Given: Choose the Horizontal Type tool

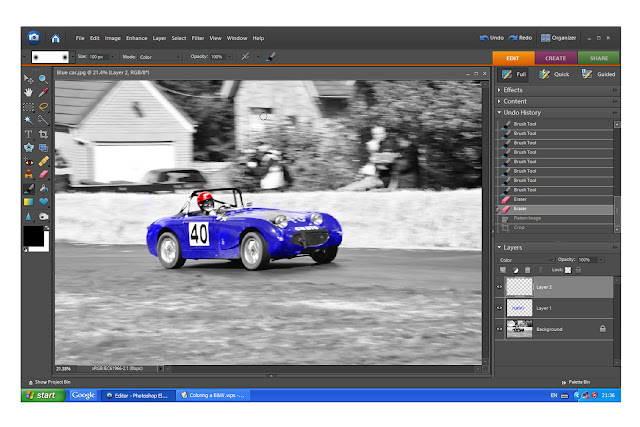Looking at the screenshot, I should [x=29, y=133].
